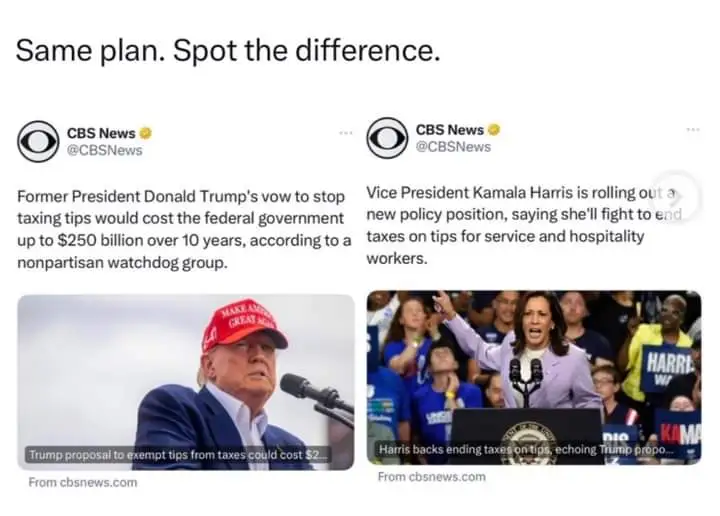Click the left CBS News eye logo avatar
Viewport: 720px width, 516px height.
[39, 142]
